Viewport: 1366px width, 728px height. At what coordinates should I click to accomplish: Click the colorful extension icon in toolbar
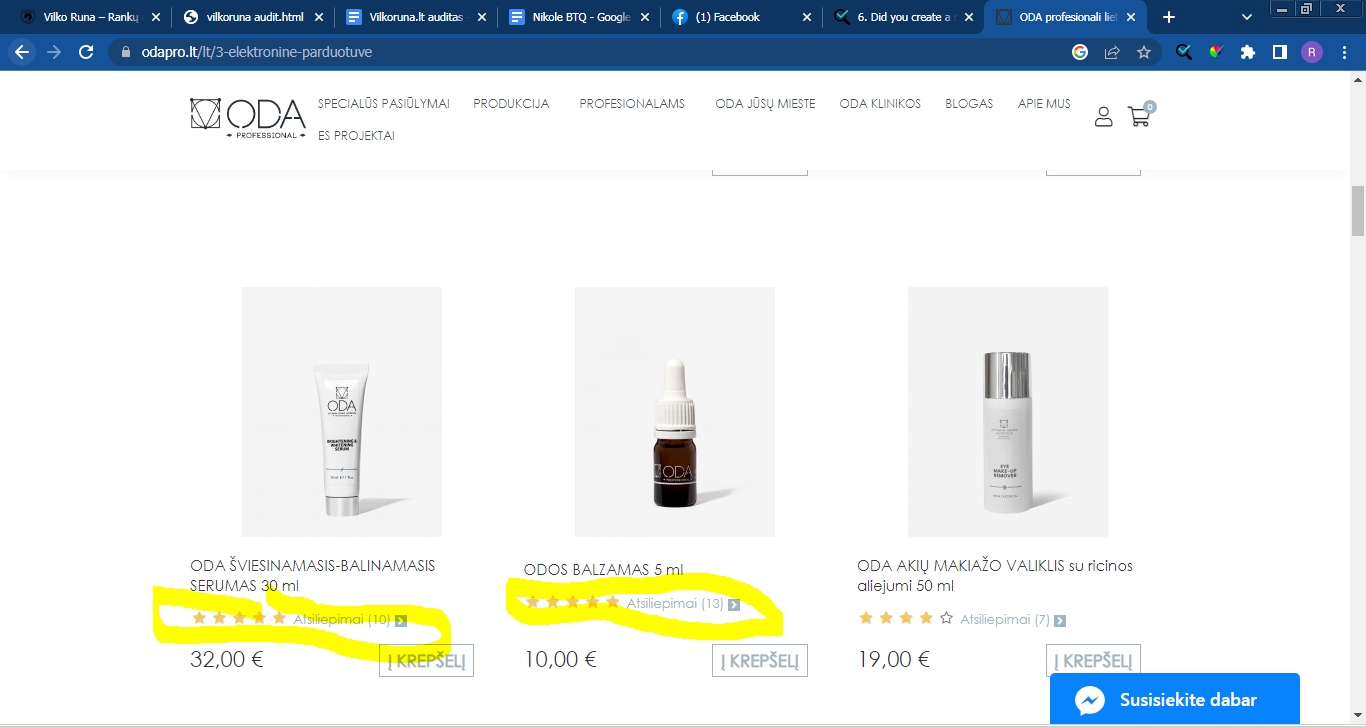(x=1215, y=52)
